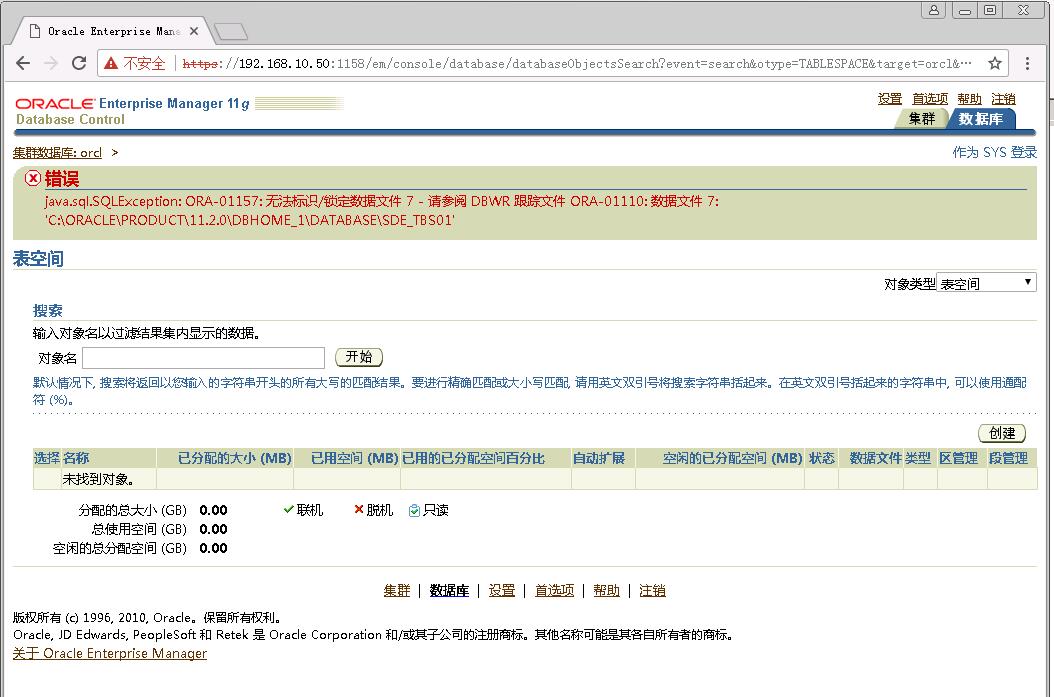Open the 关于 Oracle Enterprise Manager link
The width and height of the screenshot is (1054, 697).
click(x=110, y=653)
